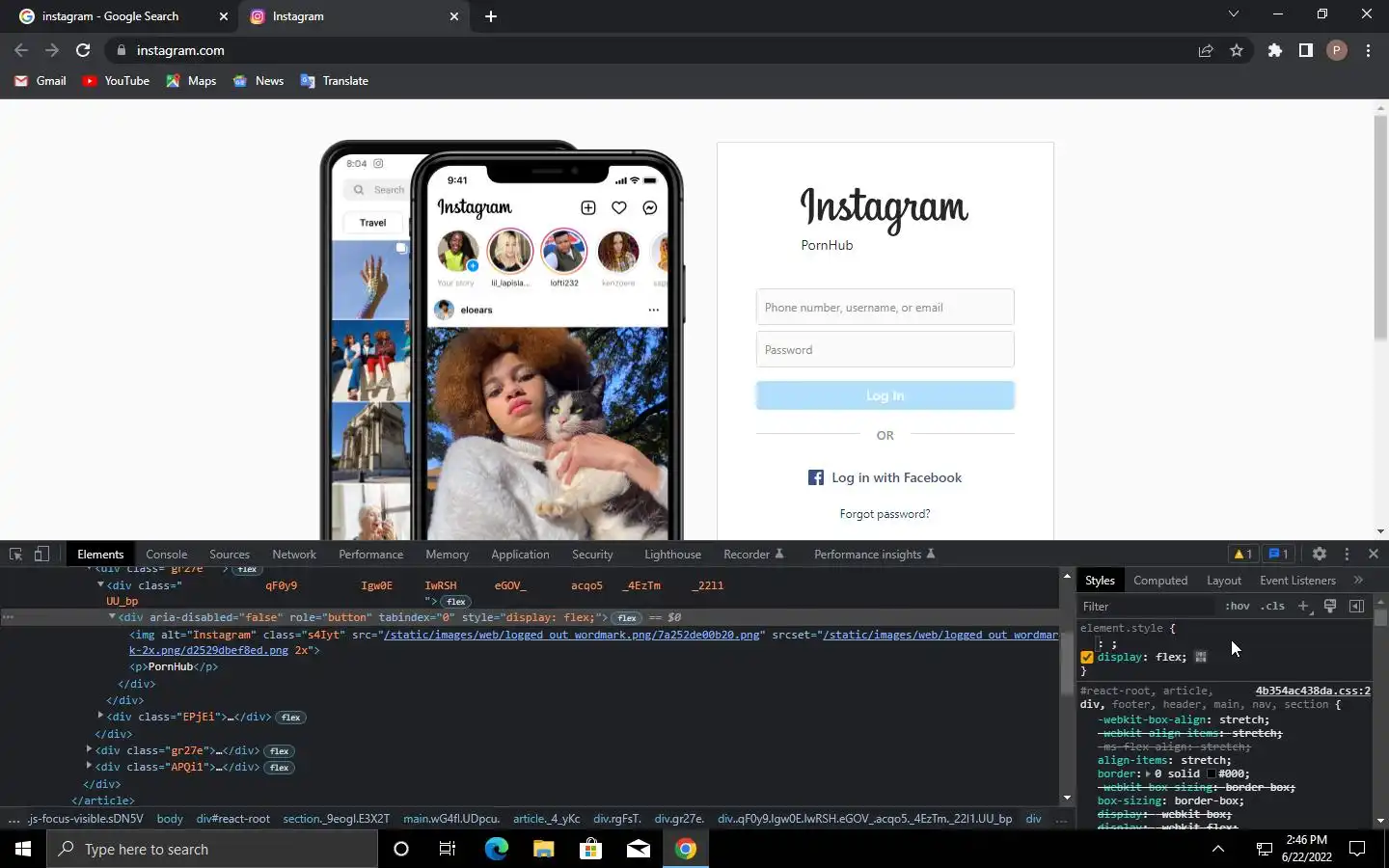Switch to the Console tab

[x=166, y=554]
